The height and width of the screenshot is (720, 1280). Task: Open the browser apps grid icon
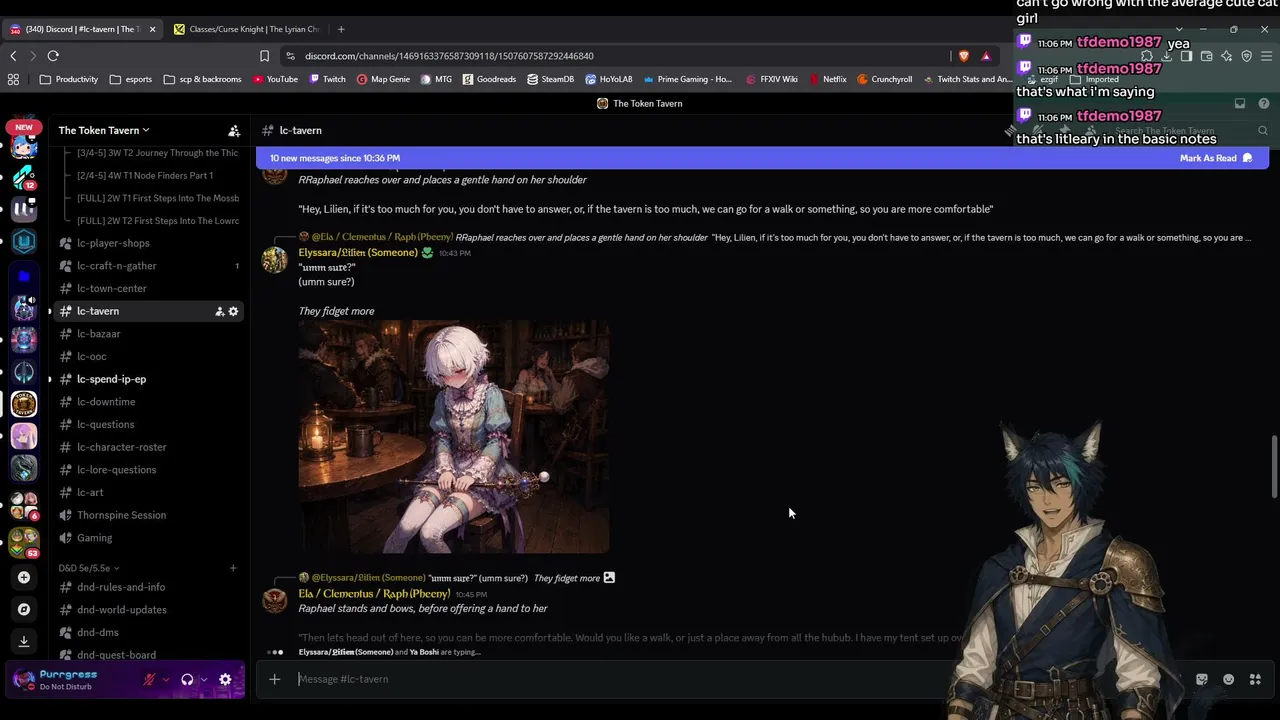[x=13, y=79]
